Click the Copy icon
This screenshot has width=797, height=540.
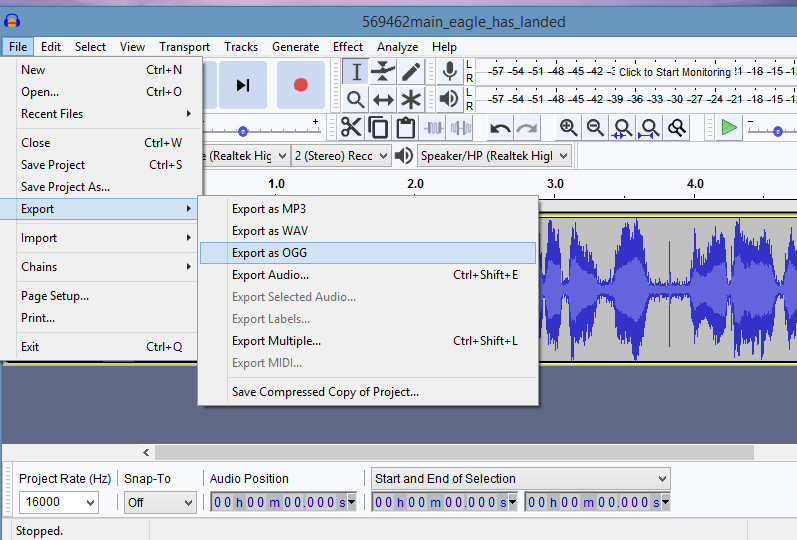point(378,128)
